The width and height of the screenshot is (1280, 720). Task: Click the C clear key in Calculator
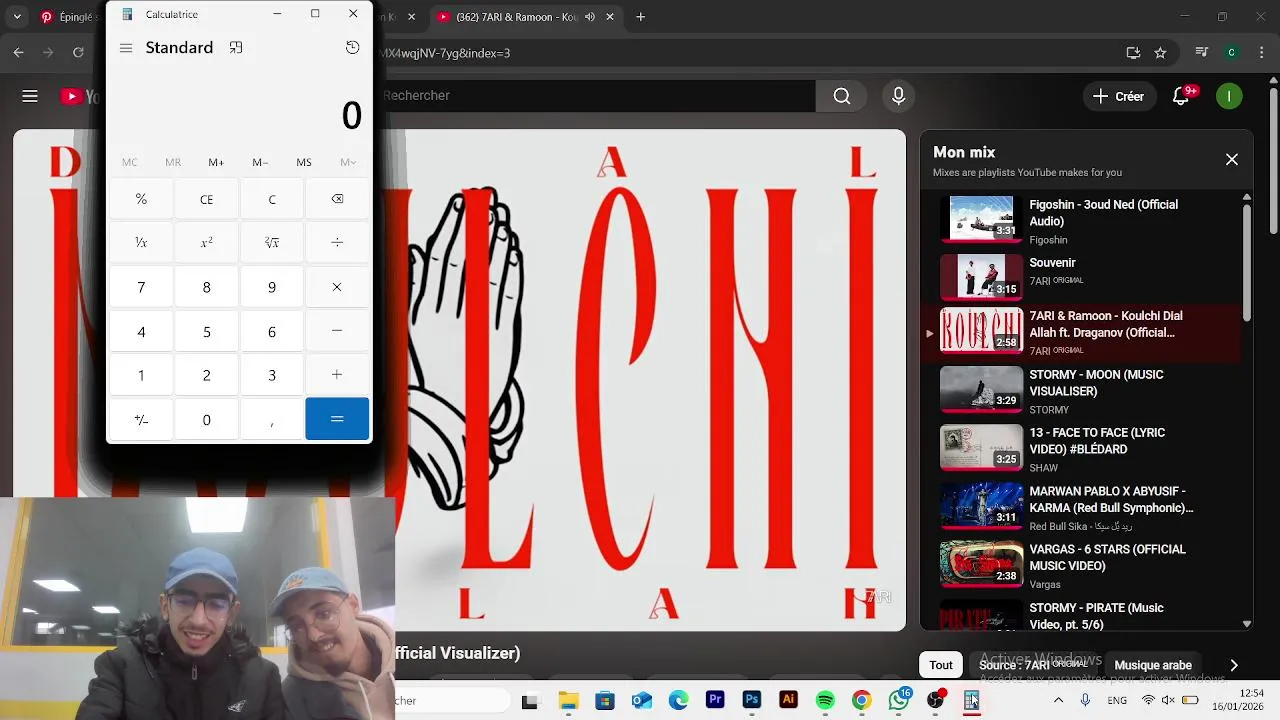click(x=272, y=199)
